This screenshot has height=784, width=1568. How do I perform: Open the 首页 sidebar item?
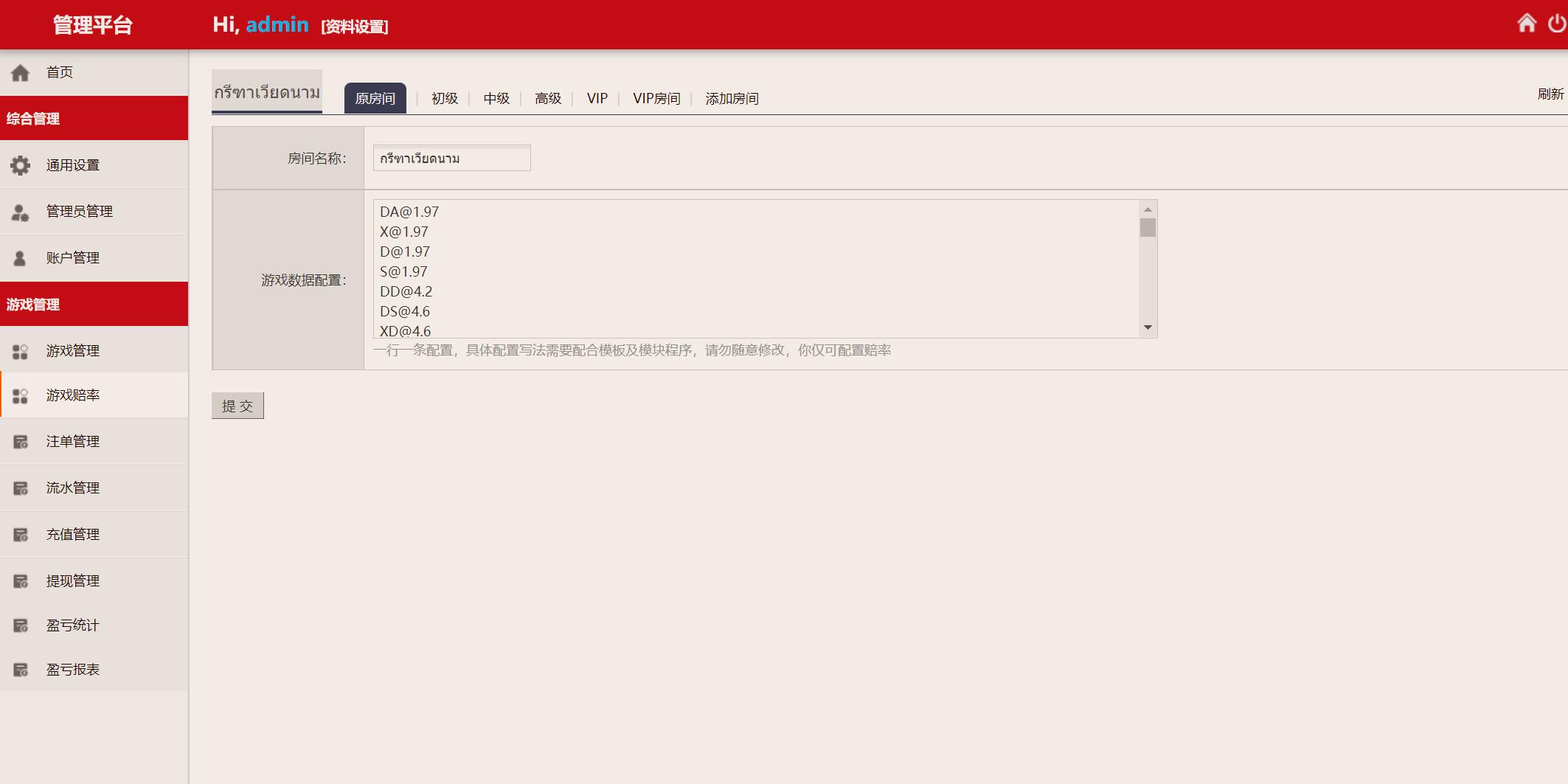(94, 72)
